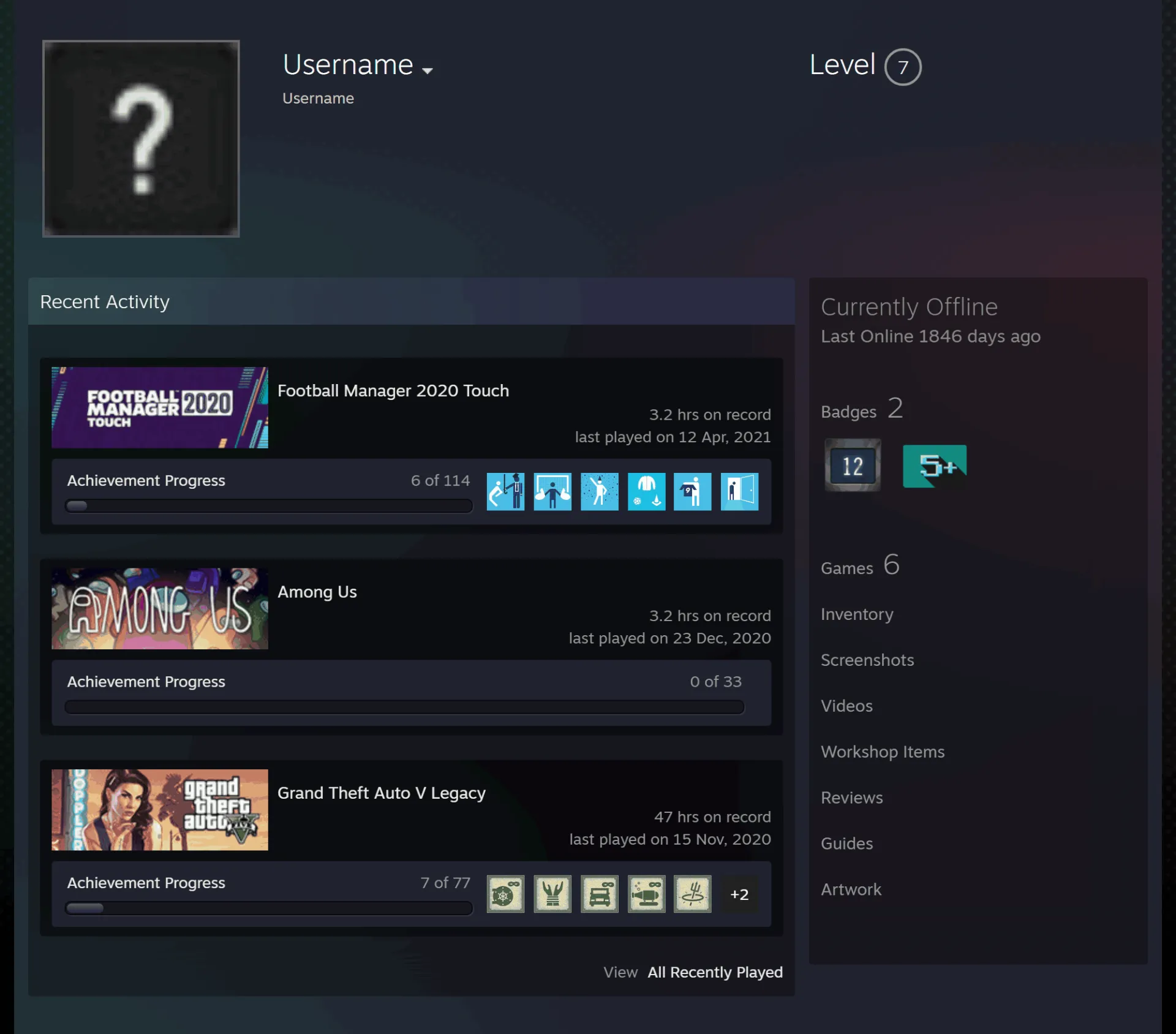Open fifth GTA V achievement icon
The image size is (1176, 1034).
pyautogui.click(x=693, y=894)
